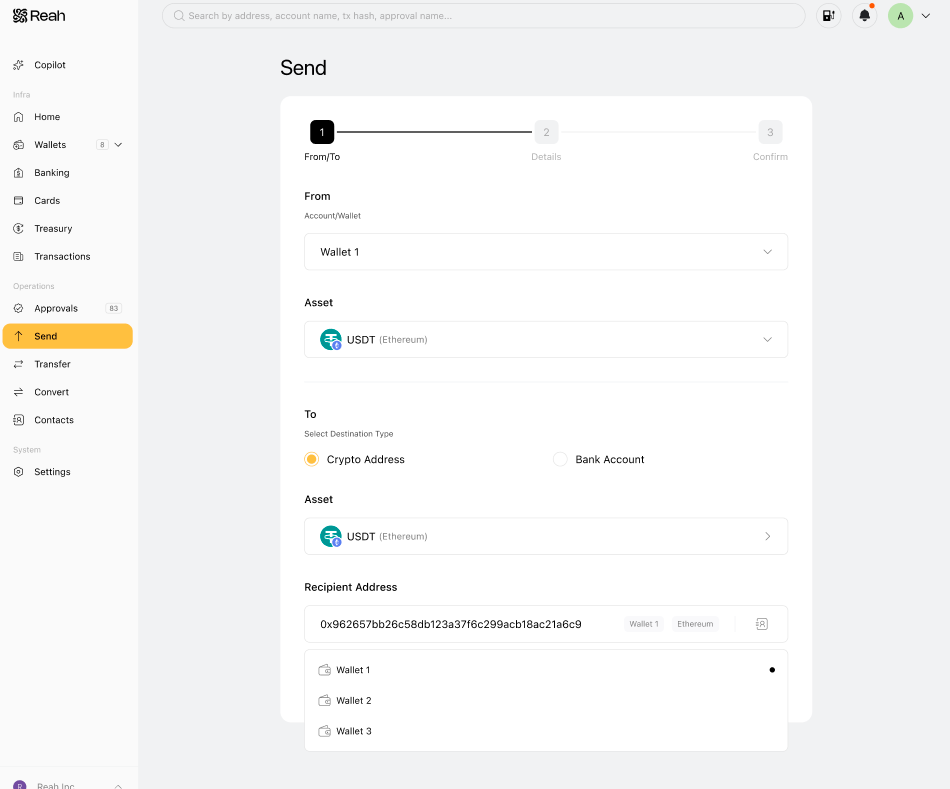Open the gas station icon in top bar
The height and width of the screenshot is (789, 950).
tap(828, 16)
